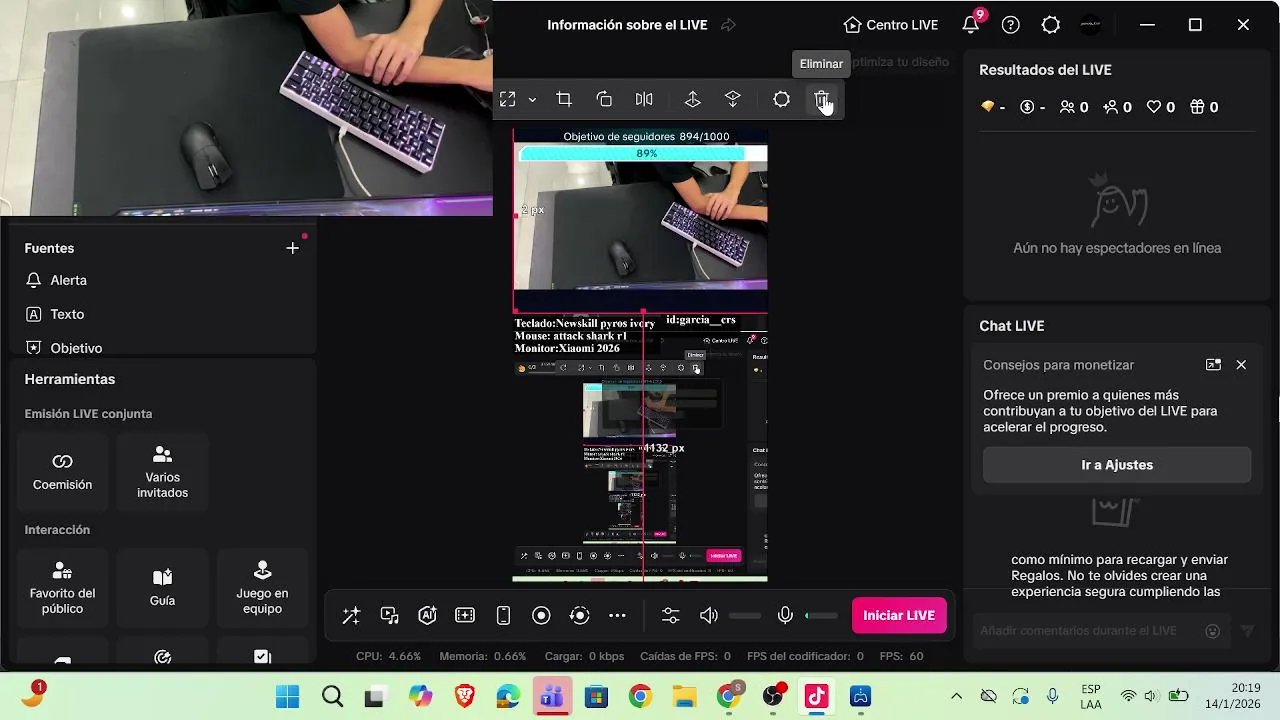
Task: Open the Guía interaction tool
Action: [x=162, y=588]
